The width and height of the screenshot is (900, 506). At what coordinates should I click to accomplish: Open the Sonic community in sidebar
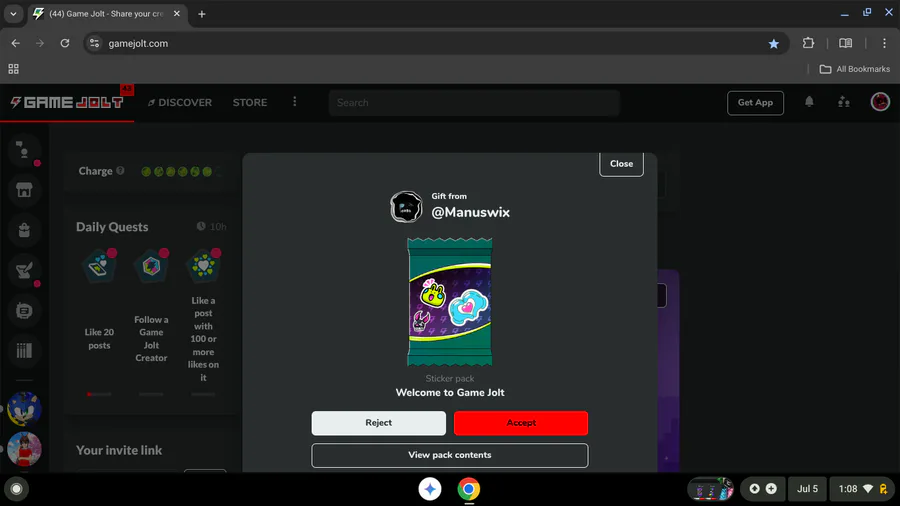[x=24, y=408]
